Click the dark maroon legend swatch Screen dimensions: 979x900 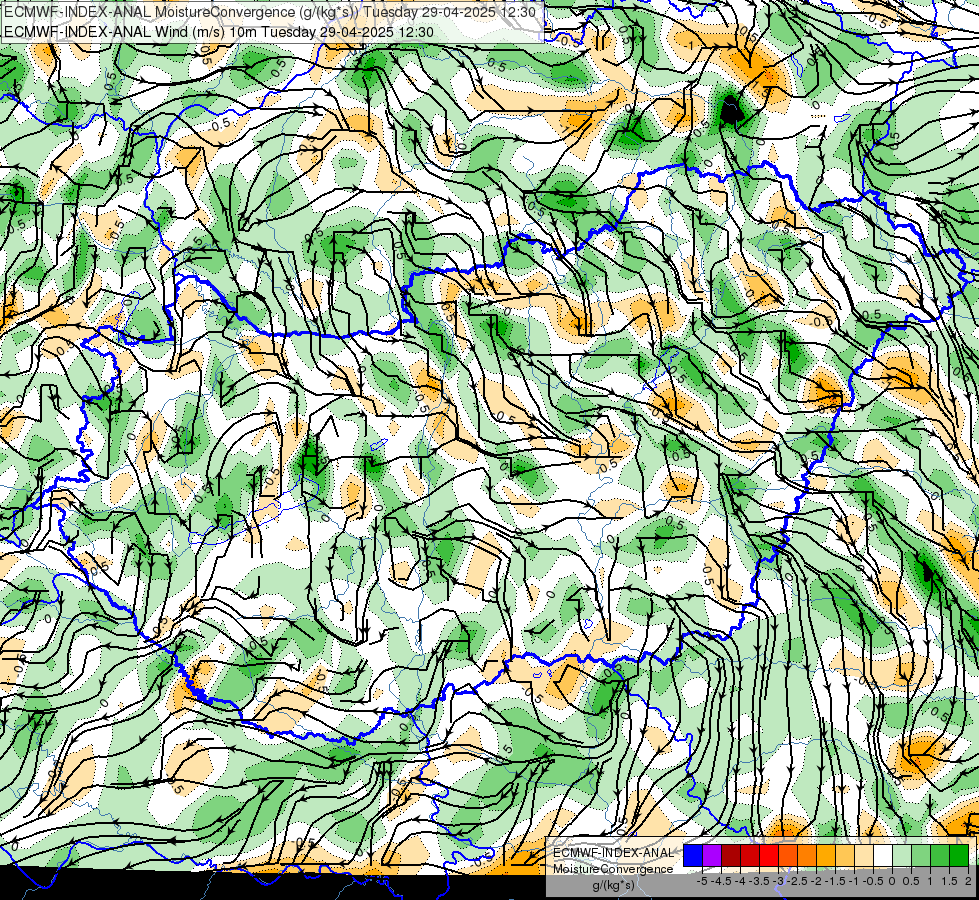(x=731, y=855)
